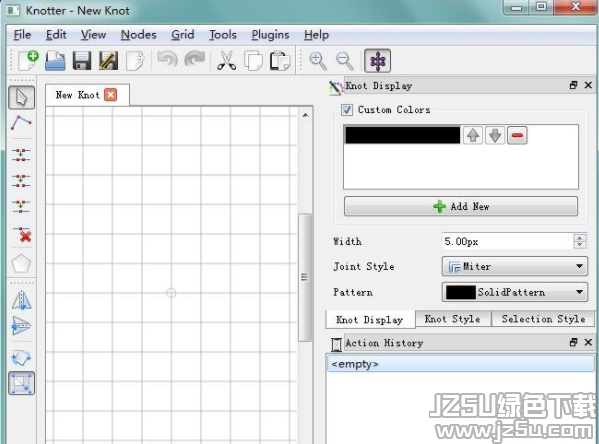Create a new knot document
This screenshot has width=599, height=444.
28,60
